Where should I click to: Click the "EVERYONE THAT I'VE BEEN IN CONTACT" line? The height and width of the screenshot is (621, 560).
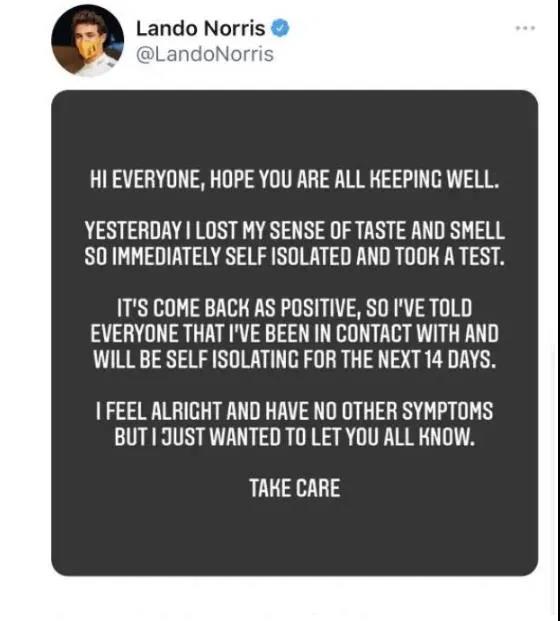[x=295, y=333]
